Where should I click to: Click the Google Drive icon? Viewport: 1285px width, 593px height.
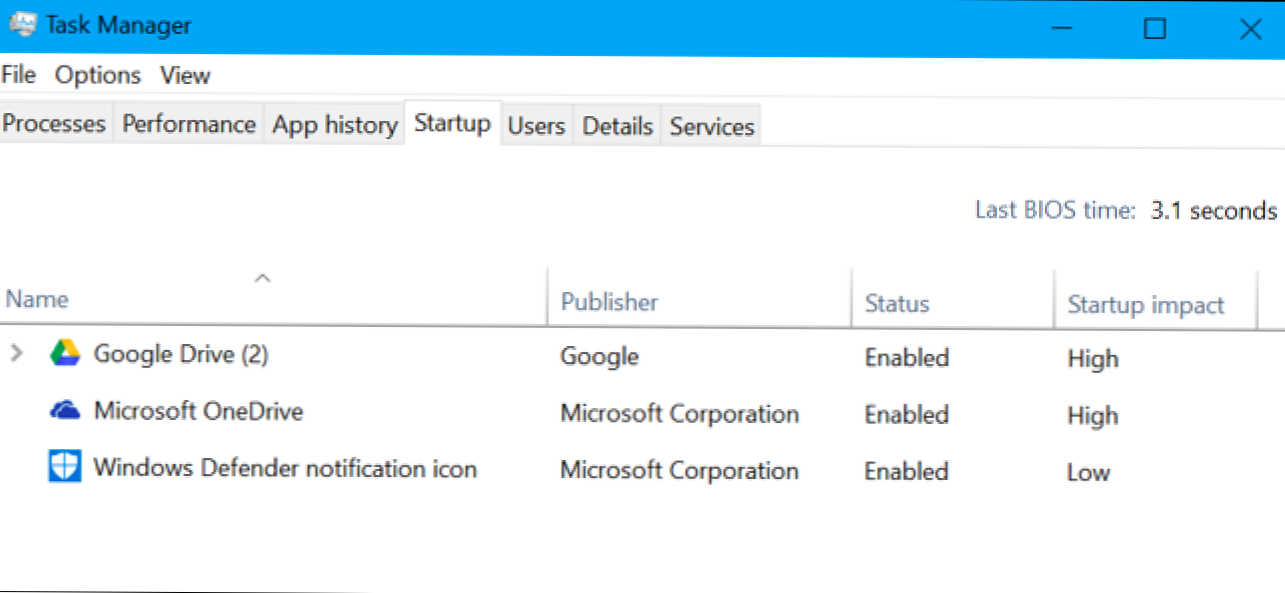coord(65,354)
